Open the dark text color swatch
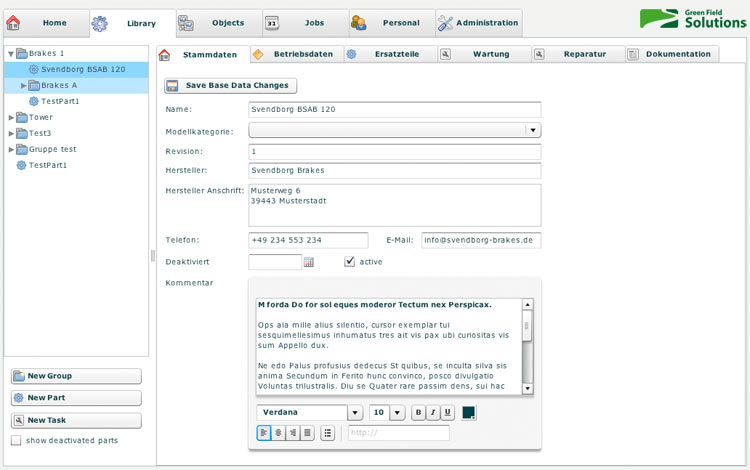750x470 pixels. click(468, 412)
